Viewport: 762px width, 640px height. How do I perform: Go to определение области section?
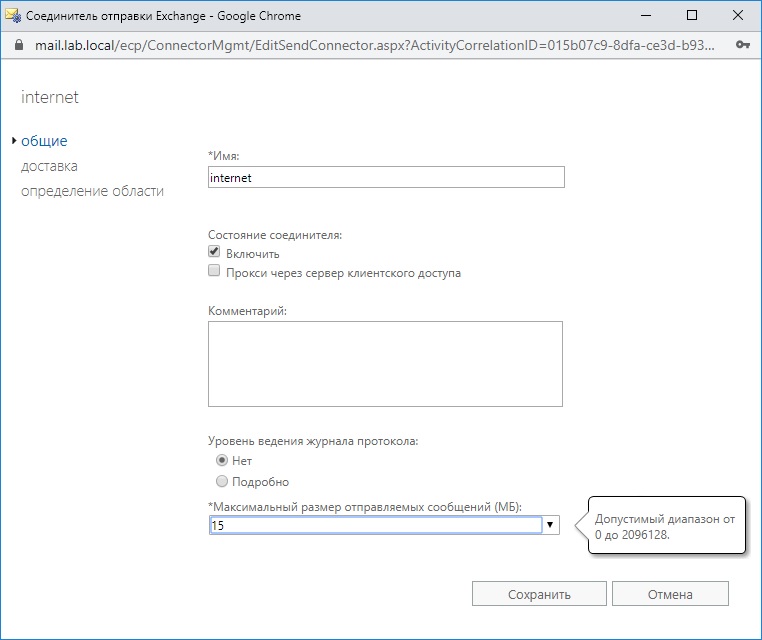pyautogui.click(x=92, y=191)
